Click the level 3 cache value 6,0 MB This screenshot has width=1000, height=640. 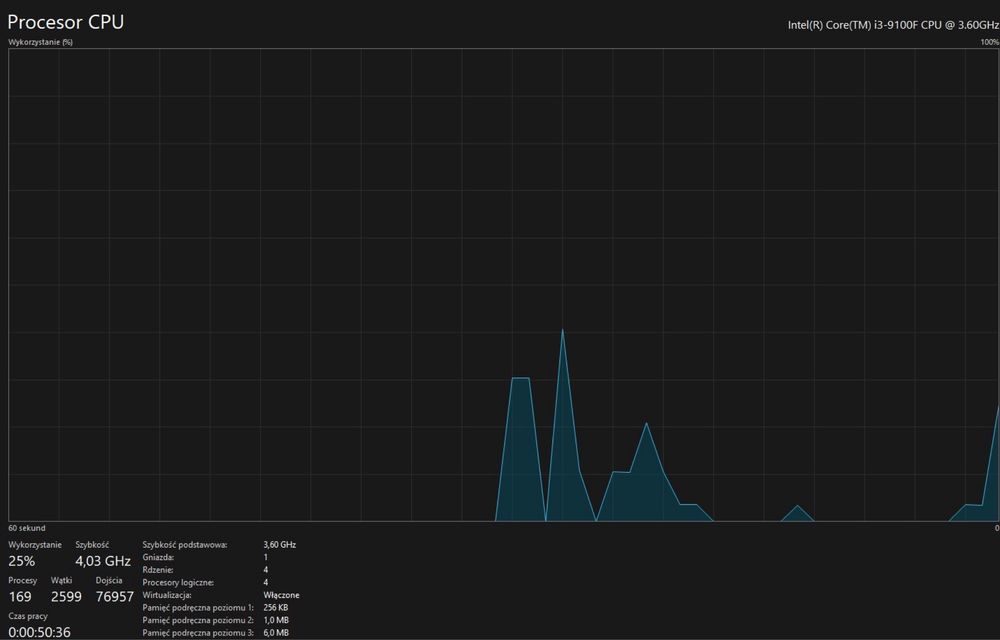pyautogui.click(x=276, y=632)
